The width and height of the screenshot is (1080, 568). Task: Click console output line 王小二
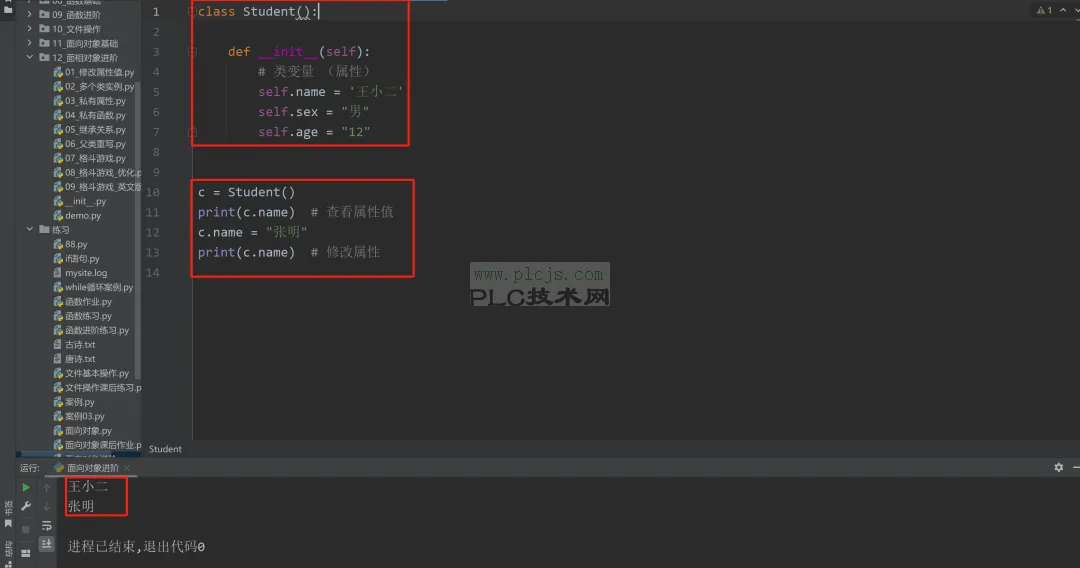[x=87, y=487]
